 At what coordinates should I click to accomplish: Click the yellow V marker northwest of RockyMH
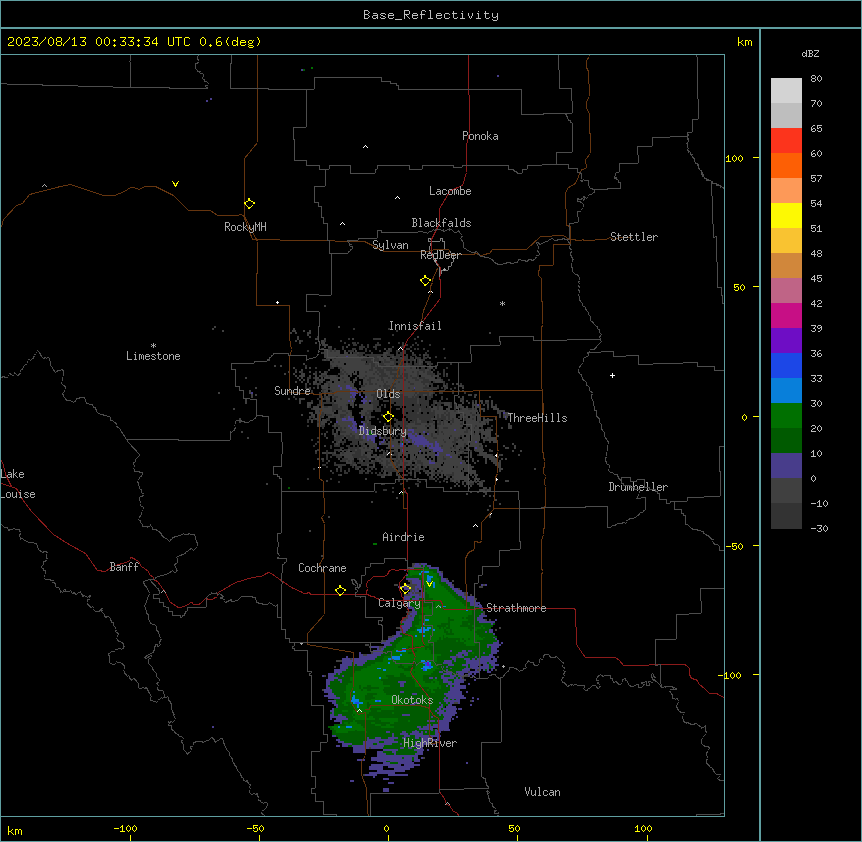[x=175, y=184]
